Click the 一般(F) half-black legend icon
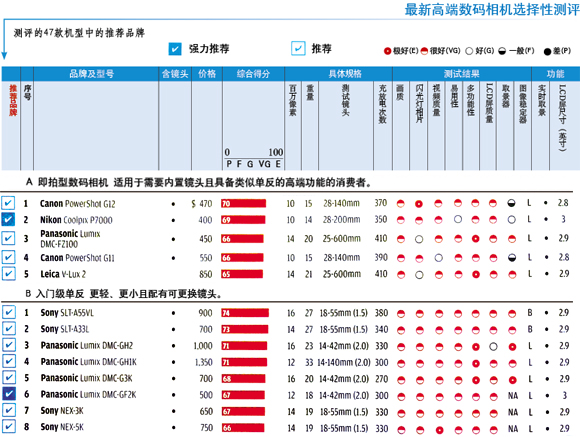 (x=502, y=51)
